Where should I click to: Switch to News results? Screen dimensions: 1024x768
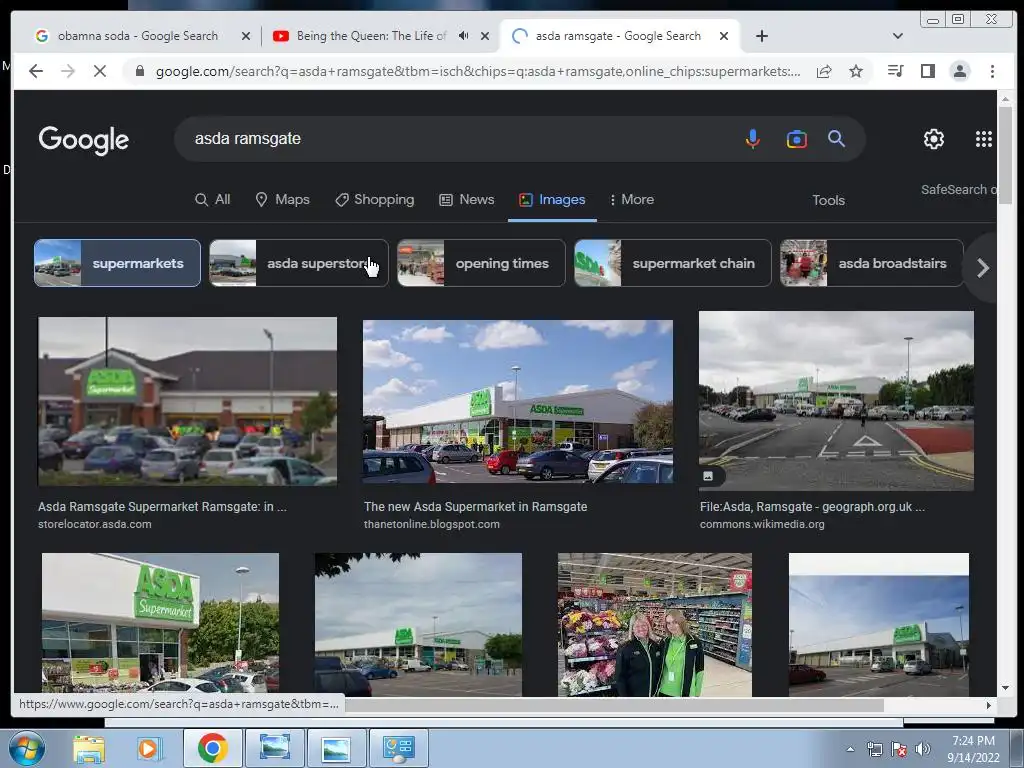pos(466,200)
